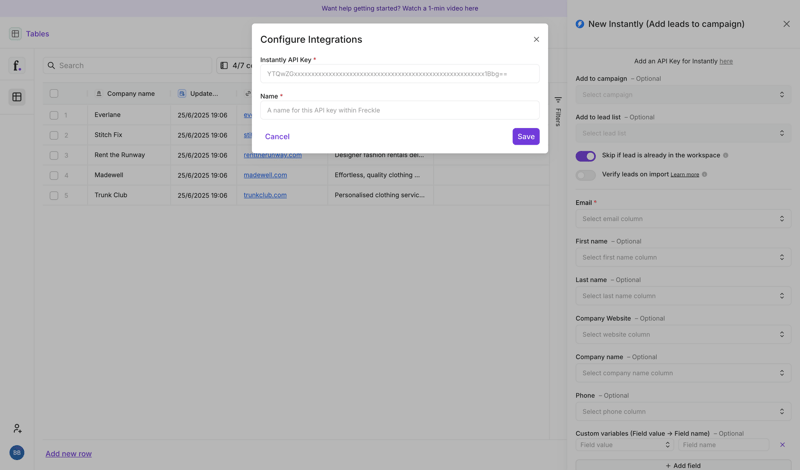Click the Field name input
Viewport: 800px width, 470px height.
click(x=723, y=445)
